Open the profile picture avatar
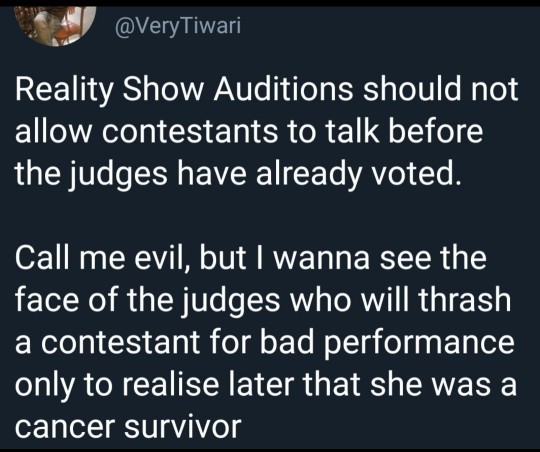 click(55, 25)
